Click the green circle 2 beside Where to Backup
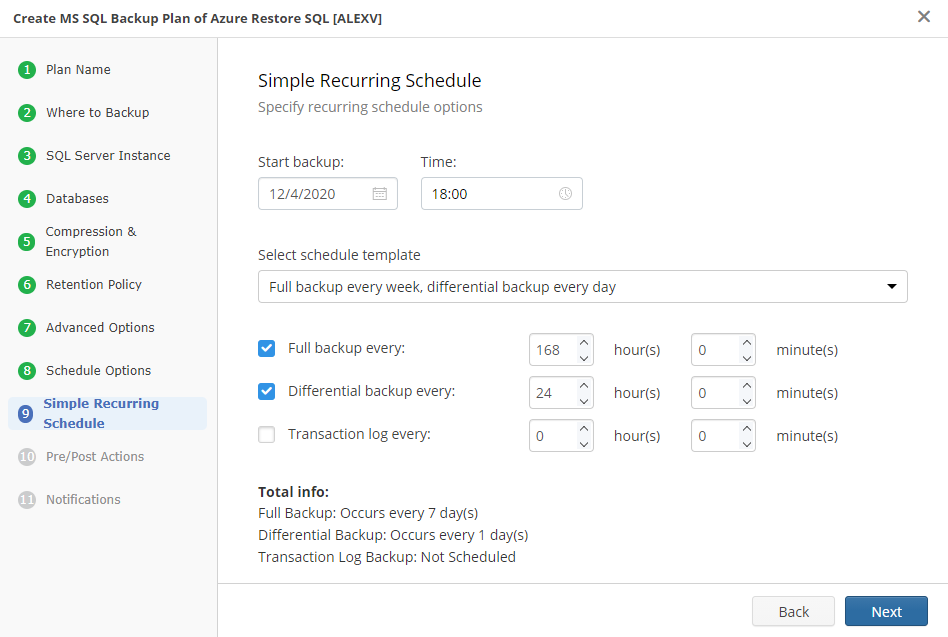Screen dimensions: 948x637 point(25,112)
